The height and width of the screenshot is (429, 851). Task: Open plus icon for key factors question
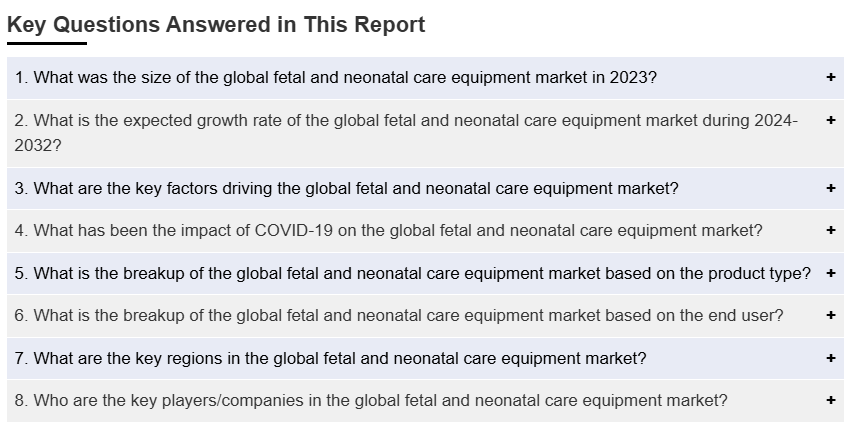point(830,188)
